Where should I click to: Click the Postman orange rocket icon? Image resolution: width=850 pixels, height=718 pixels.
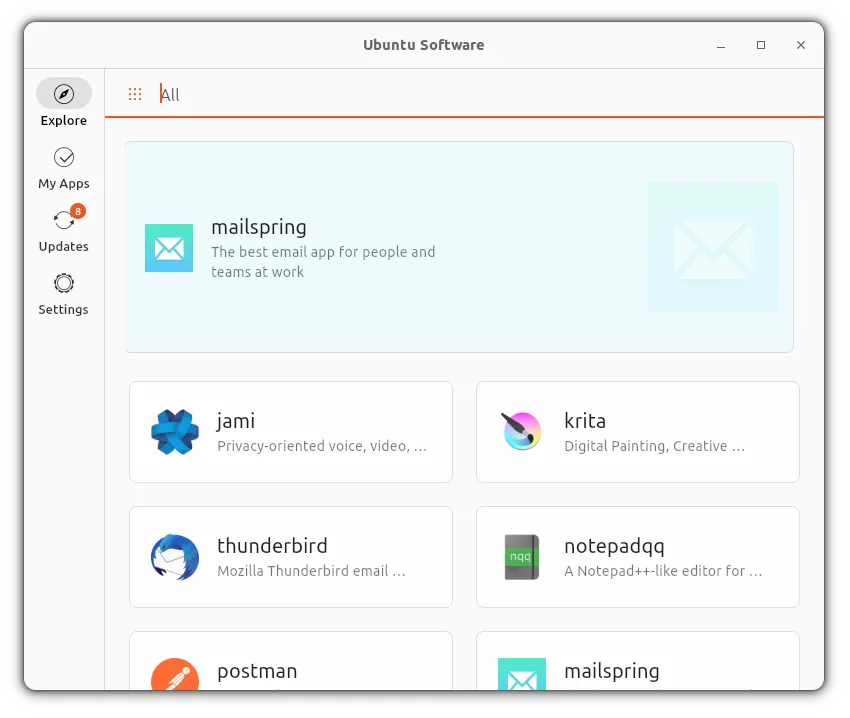coord(174,676)
